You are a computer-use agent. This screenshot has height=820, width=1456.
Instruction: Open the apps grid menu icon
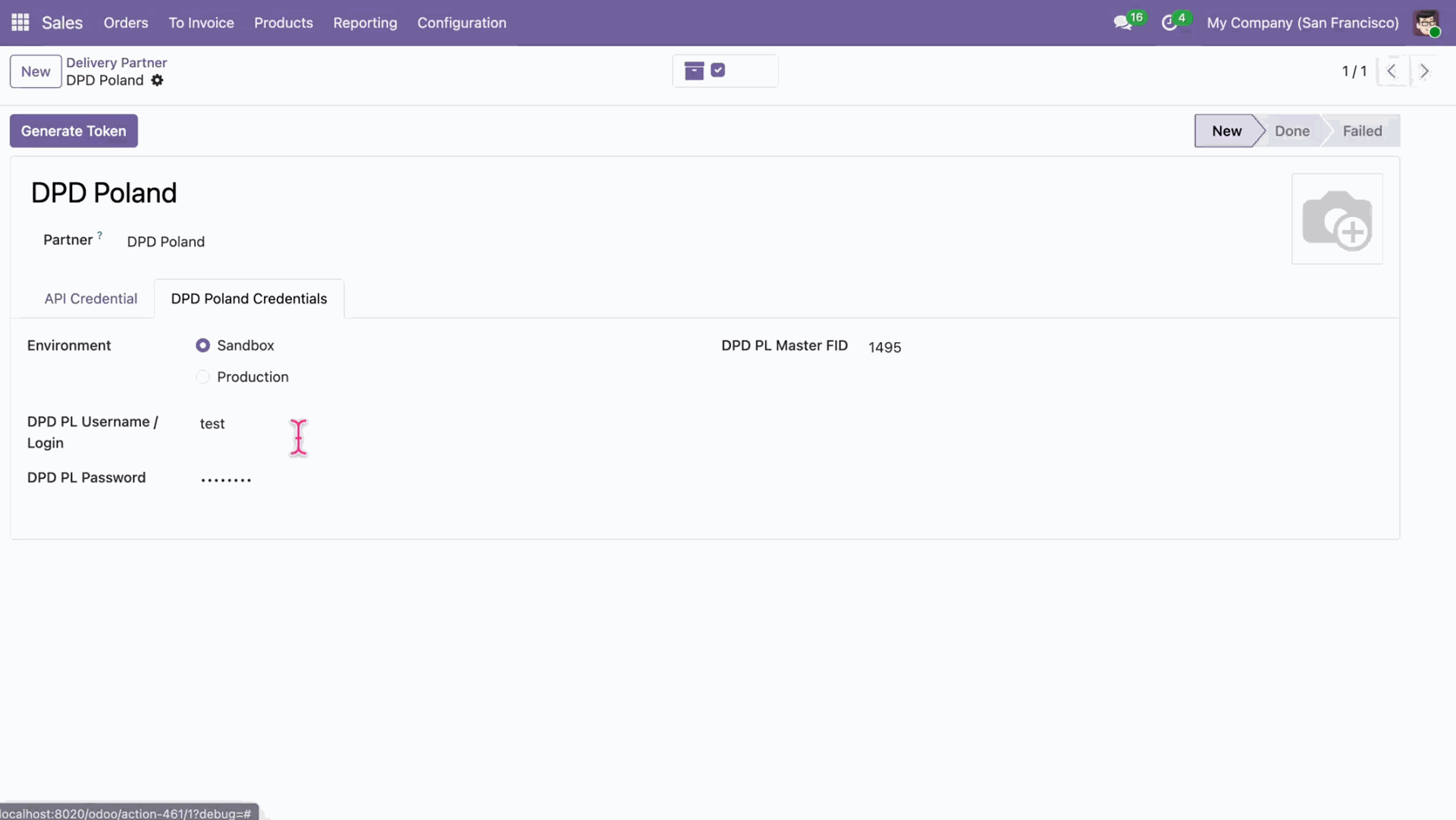20,23
